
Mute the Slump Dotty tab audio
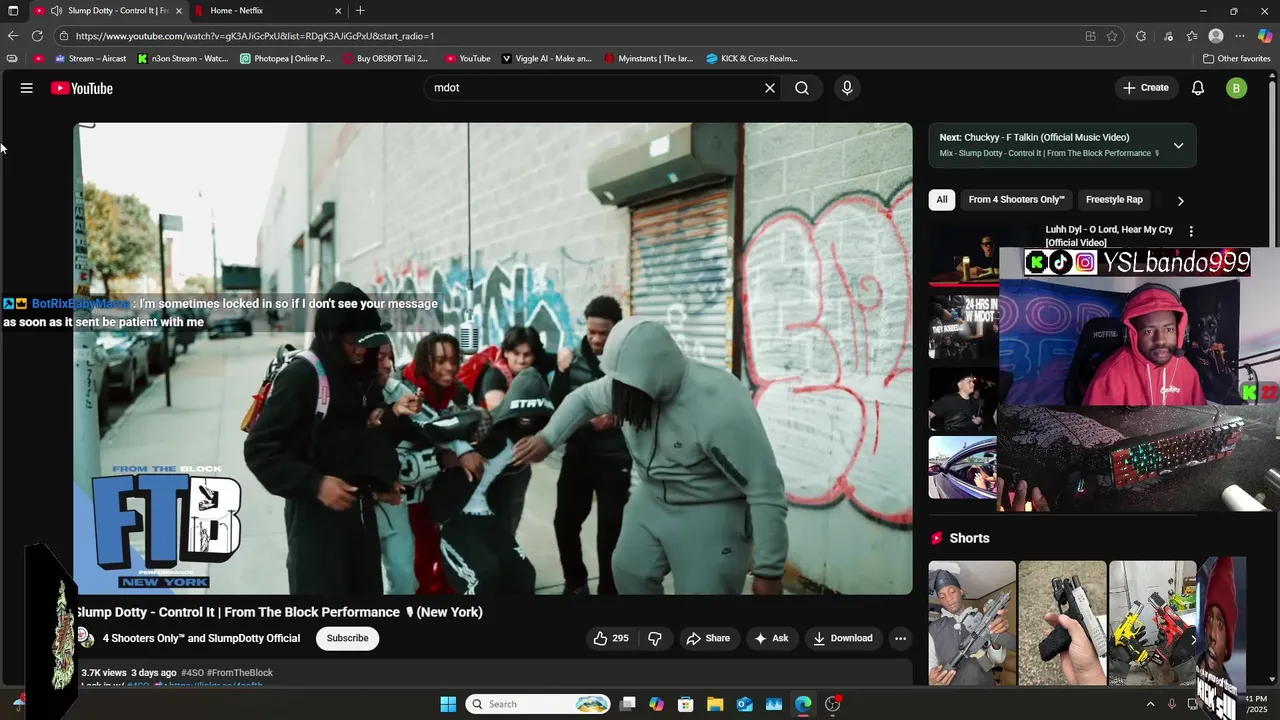coord(57,11)
